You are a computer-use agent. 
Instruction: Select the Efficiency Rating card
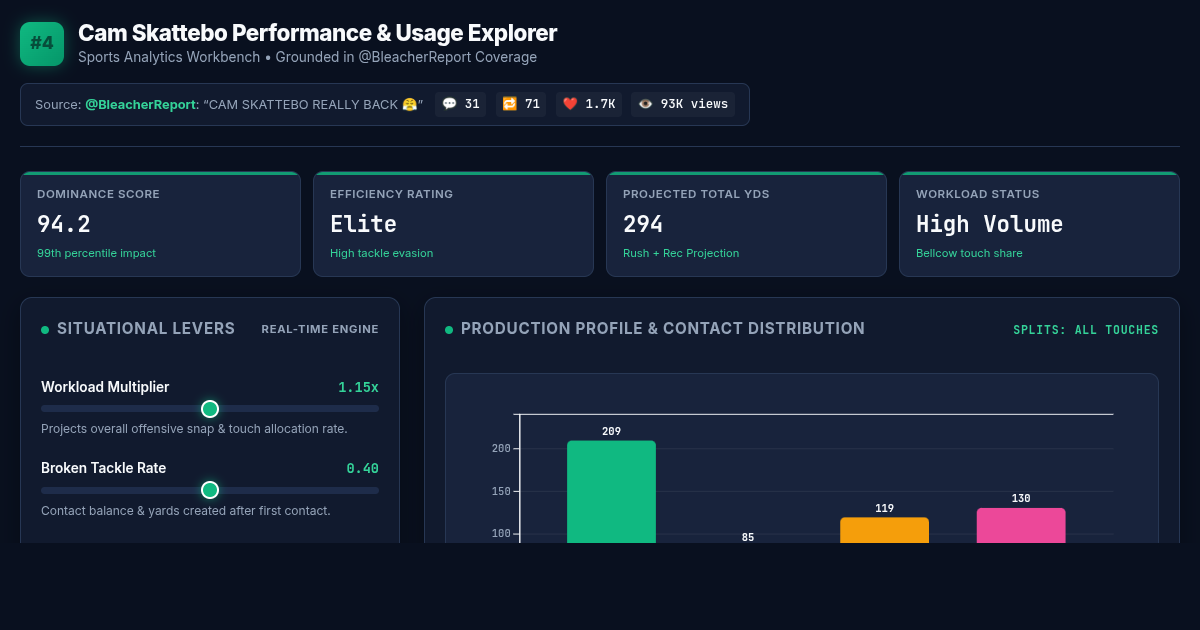pos(453,224)
